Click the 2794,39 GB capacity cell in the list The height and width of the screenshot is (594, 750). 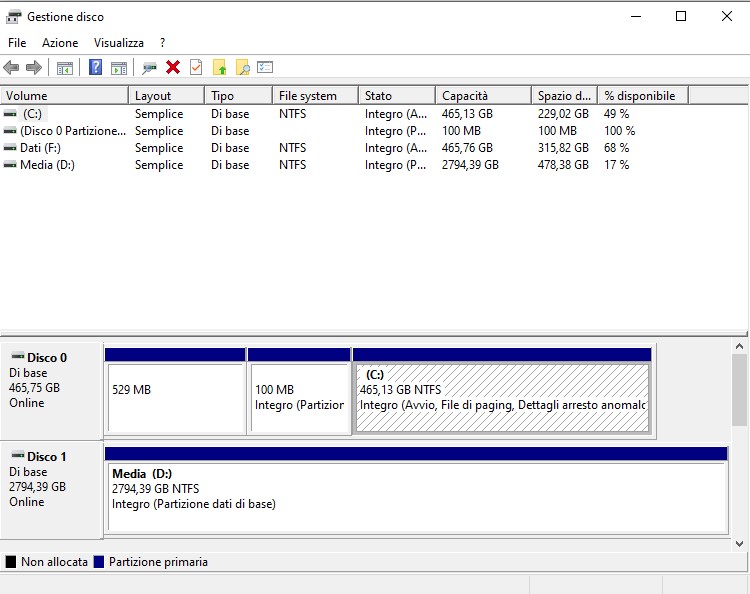click(470, 165)
